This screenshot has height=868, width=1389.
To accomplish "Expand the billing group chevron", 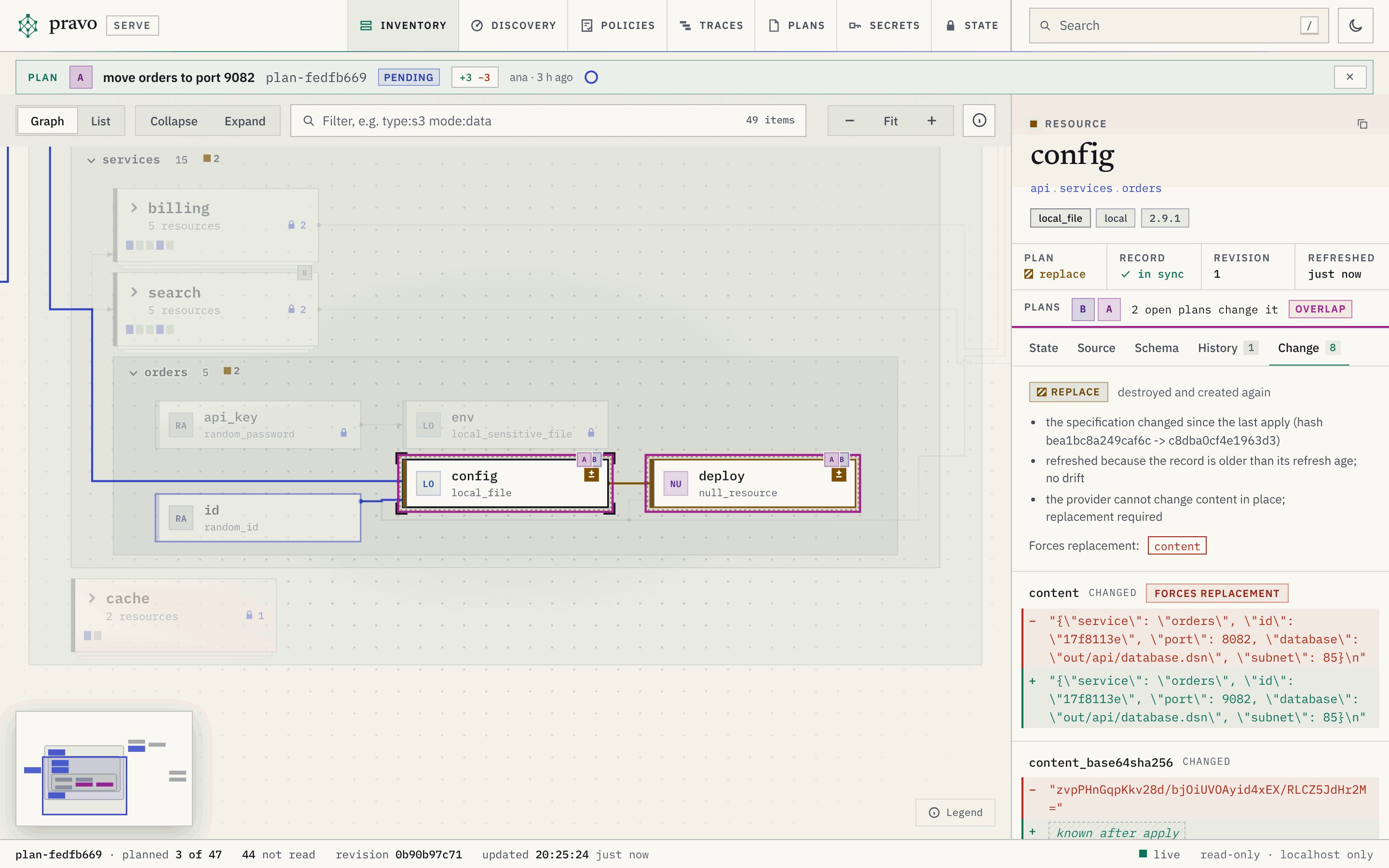I will (134, 208).
